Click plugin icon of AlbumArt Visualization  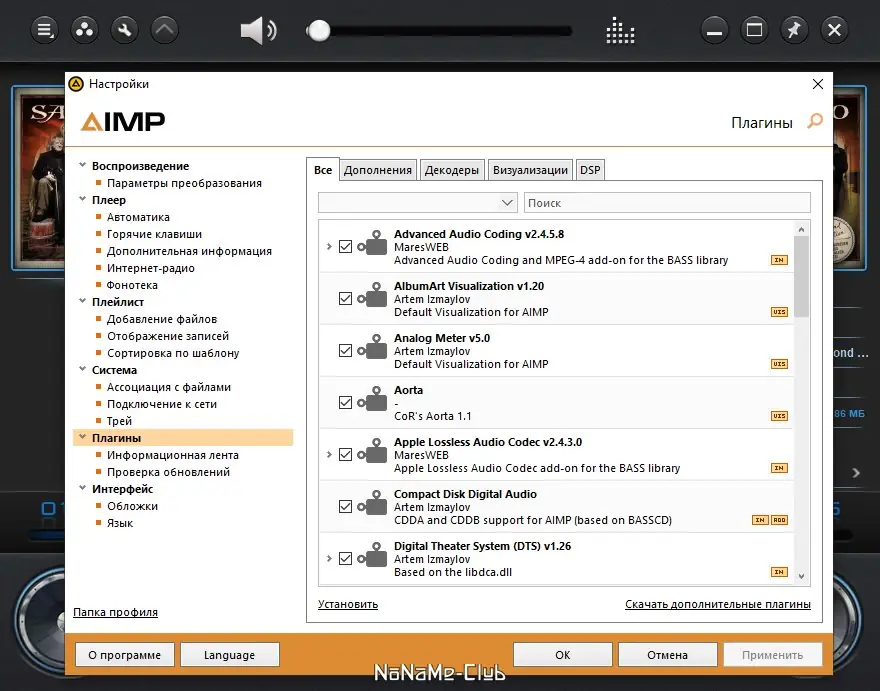click(373, 295)
